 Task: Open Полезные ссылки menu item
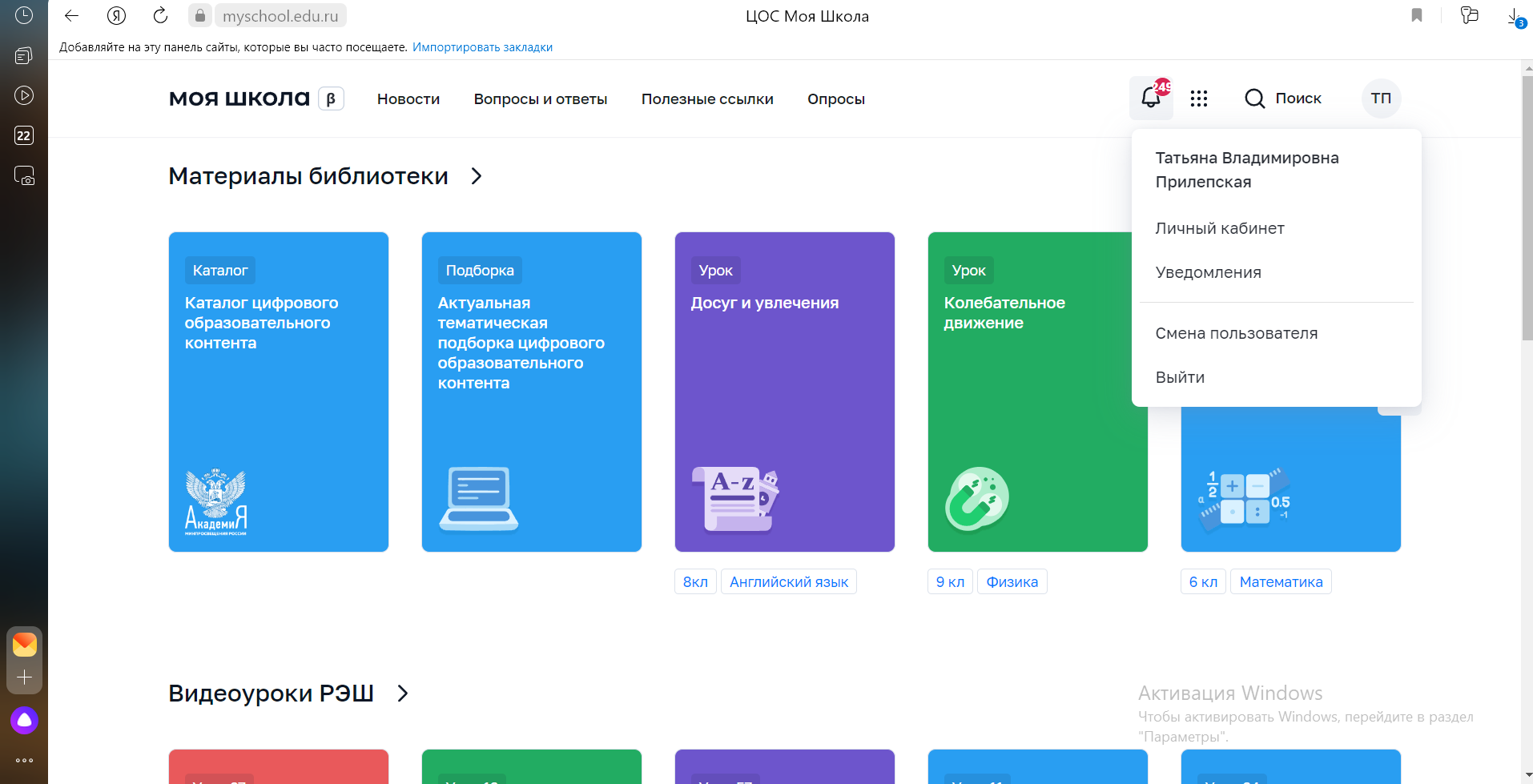pos(707,99)
